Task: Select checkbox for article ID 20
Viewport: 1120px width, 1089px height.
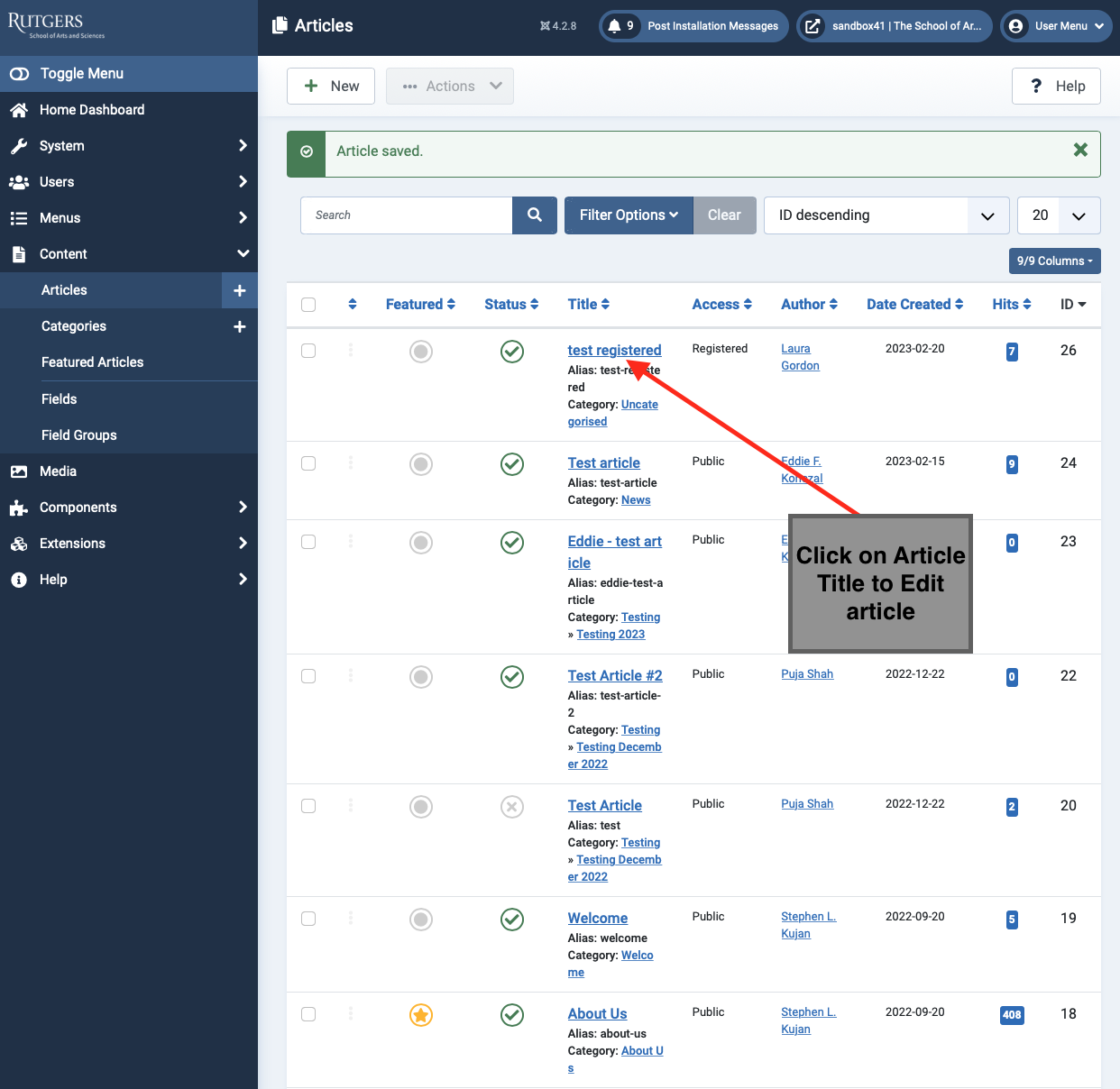Action: (308, 806)
